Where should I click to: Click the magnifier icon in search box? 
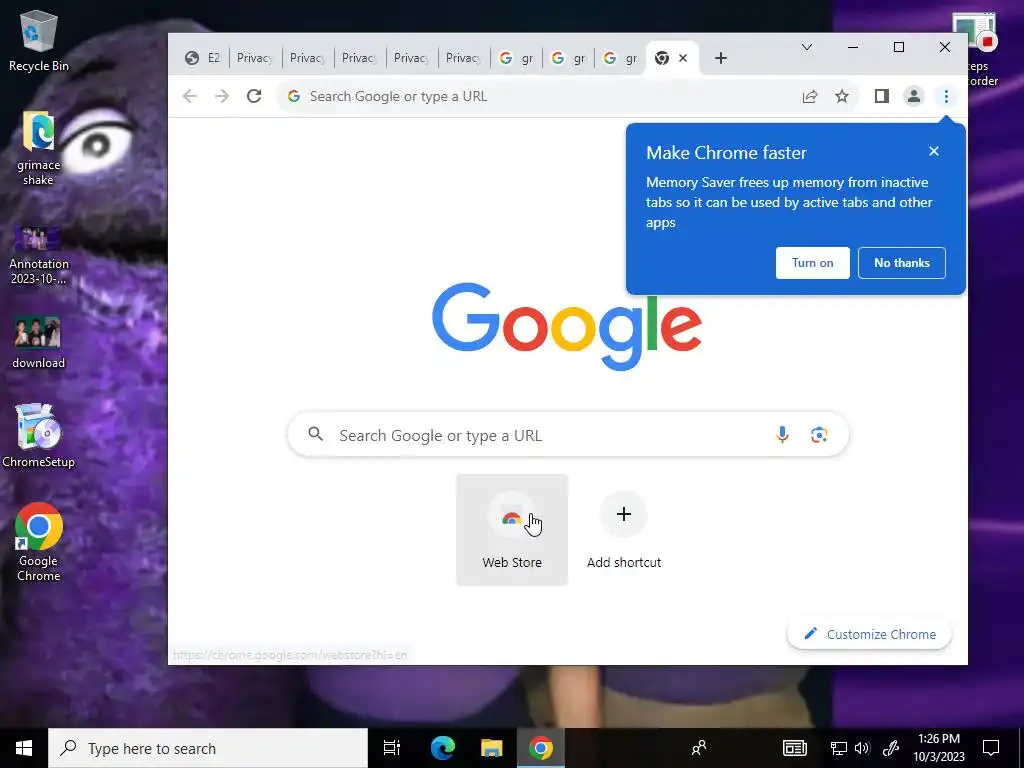[315, 434]
